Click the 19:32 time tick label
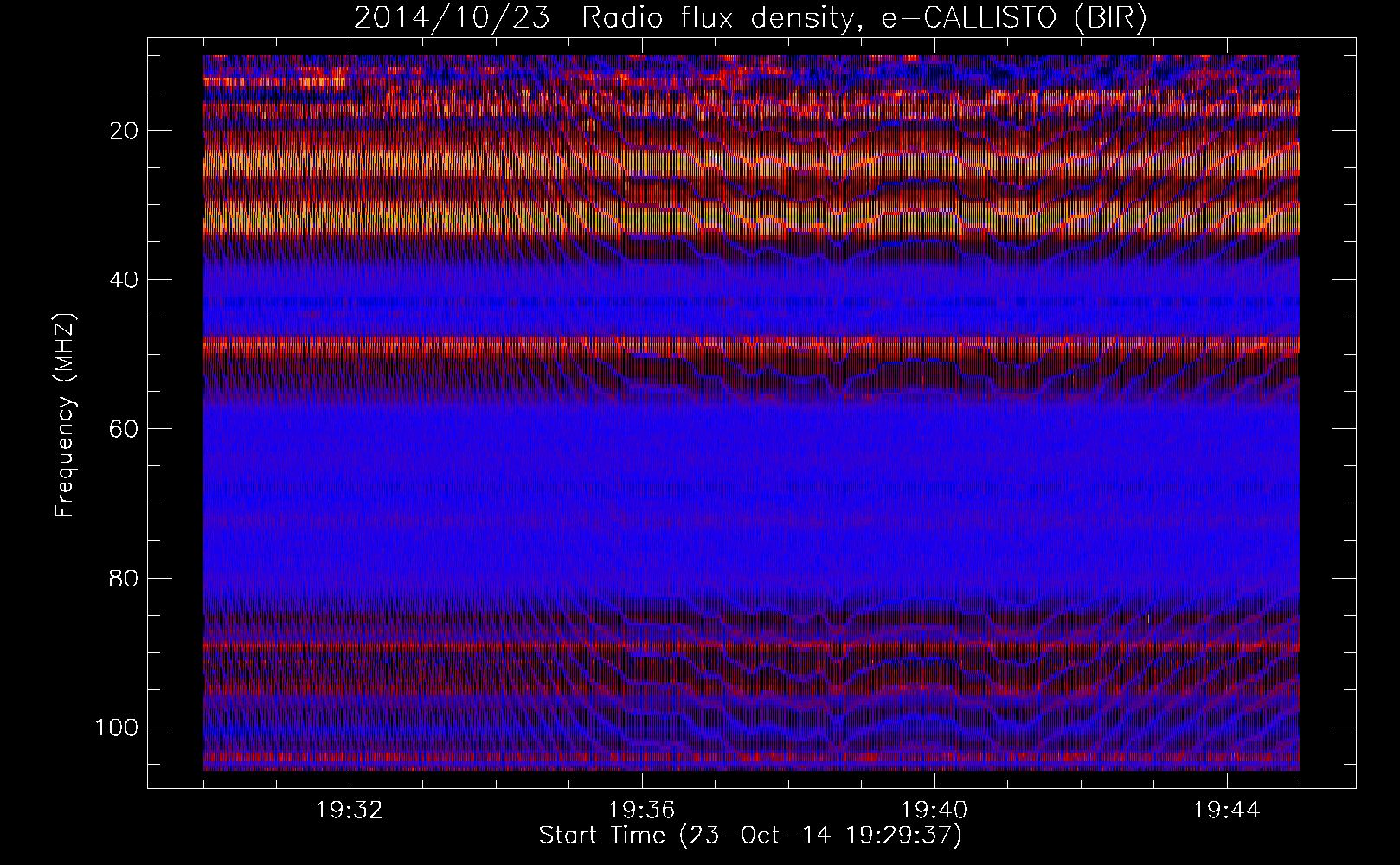Viewport: 1400px width, 865px height. tap(350, 811)
